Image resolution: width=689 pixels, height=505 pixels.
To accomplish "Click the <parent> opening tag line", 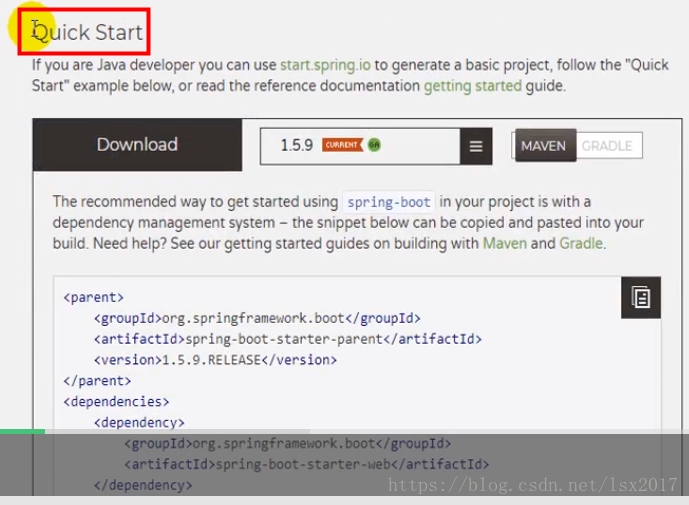I will [94, 298].
